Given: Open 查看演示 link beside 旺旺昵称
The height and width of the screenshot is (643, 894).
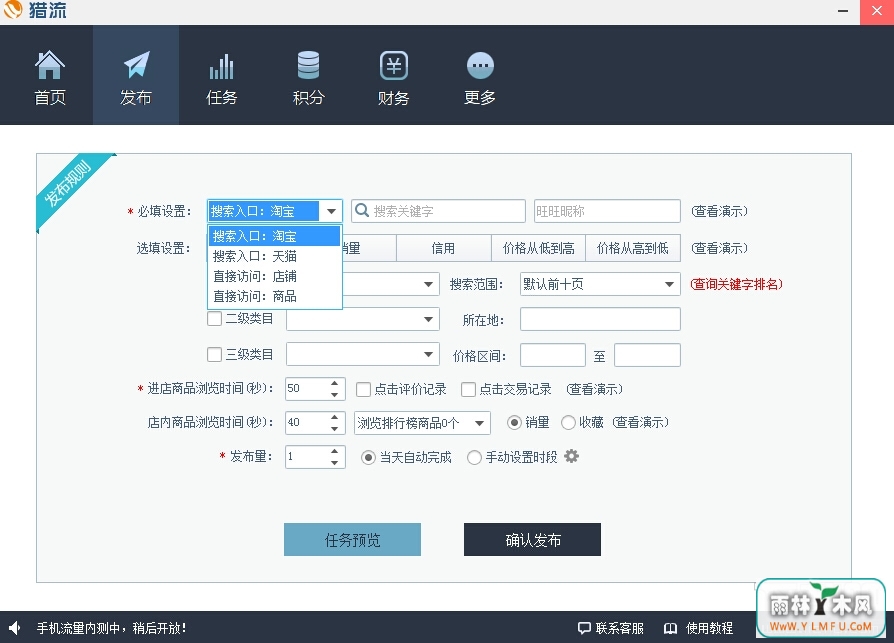Looking at the screenshot, I should [x=720, y=211].
